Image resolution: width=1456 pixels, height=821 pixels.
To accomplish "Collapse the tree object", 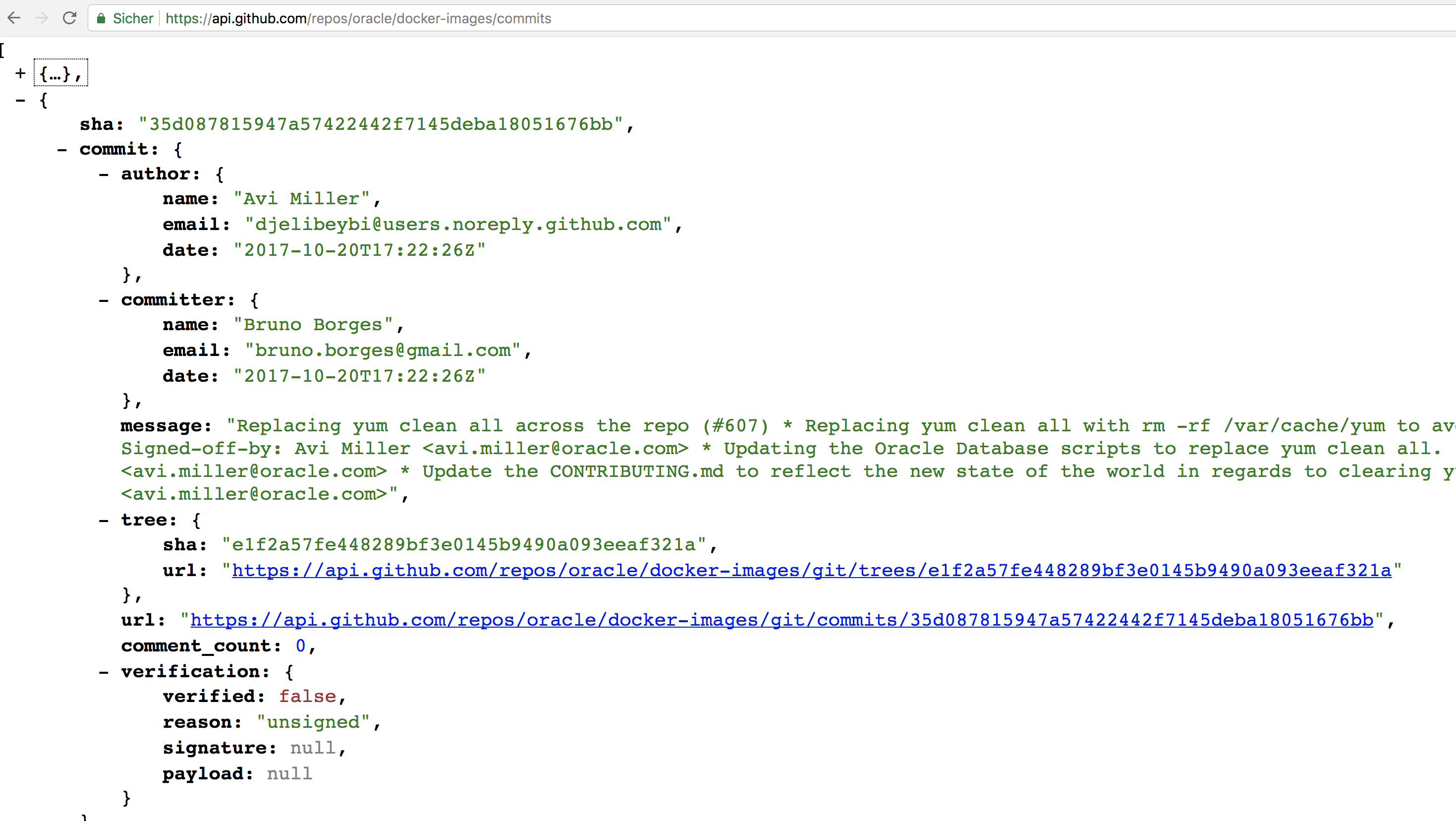I will (x=104, y=521).
